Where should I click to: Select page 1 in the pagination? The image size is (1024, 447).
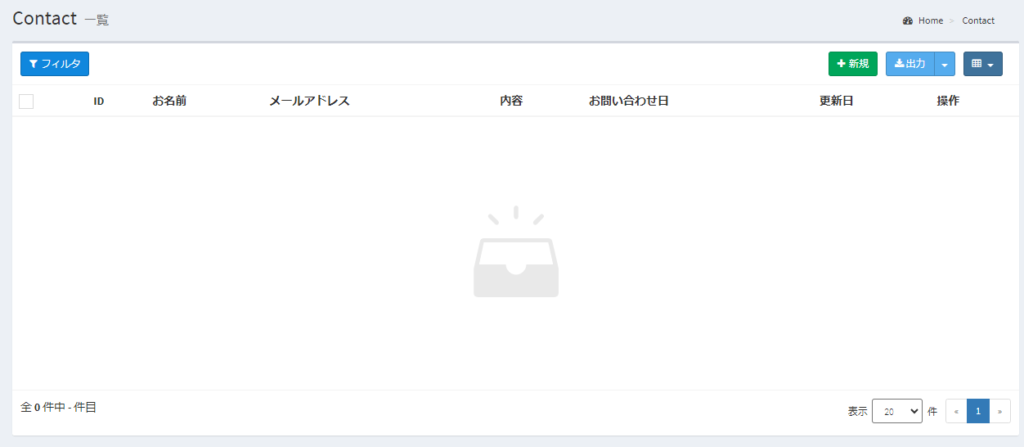978,411
